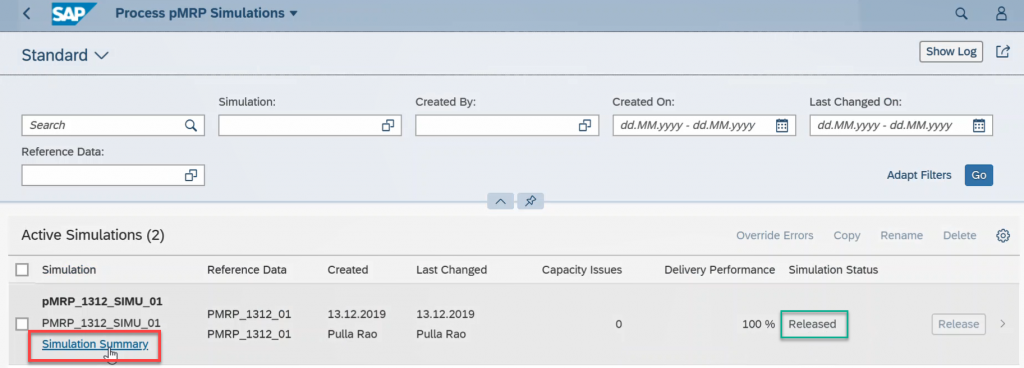Image resolution: width=1024 pixels, height=368 pixels.
Task: Expand the Standard variant dropdown
Action: [101, 55]
